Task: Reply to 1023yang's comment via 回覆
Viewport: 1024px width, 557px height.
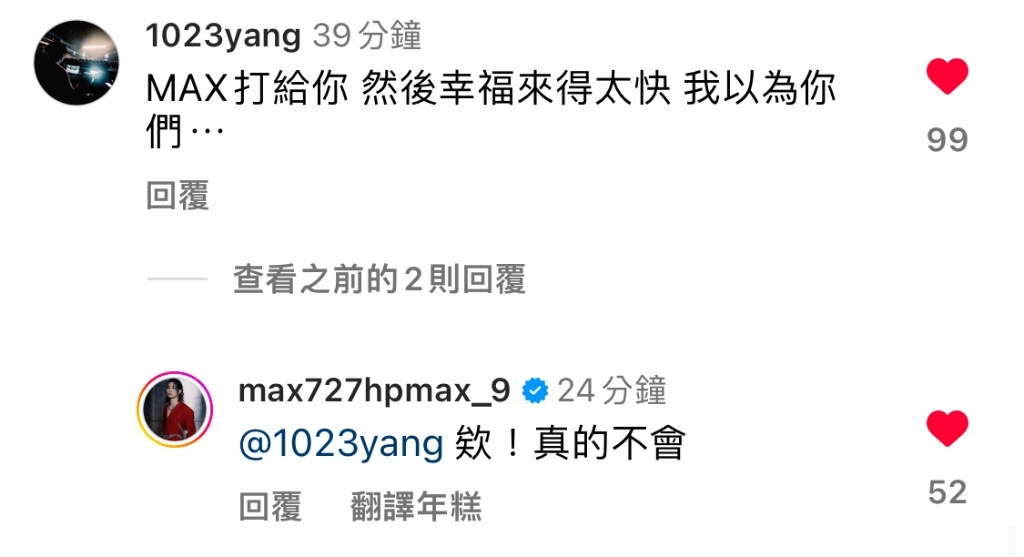Action: [x=178, y=195]
